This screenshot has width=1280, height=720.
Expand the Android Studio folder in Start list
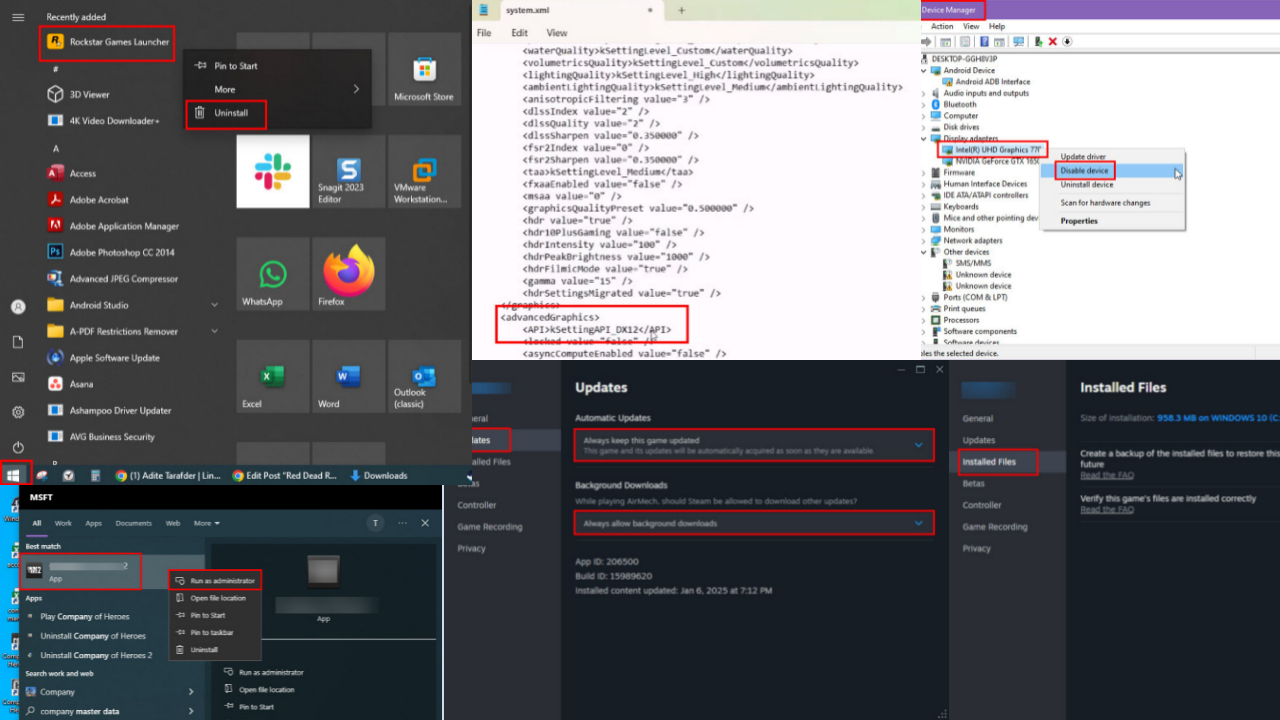click(214, 305)
